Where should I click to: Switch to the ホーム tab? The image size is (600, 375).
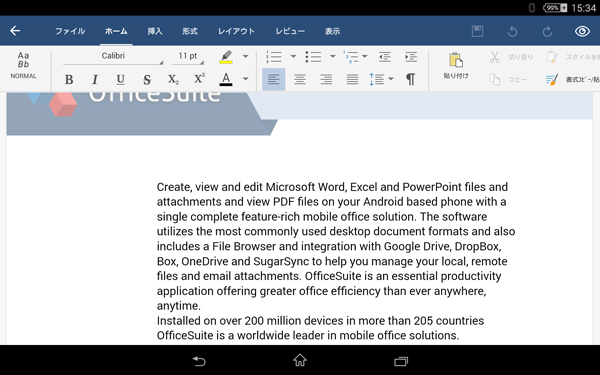116,31
